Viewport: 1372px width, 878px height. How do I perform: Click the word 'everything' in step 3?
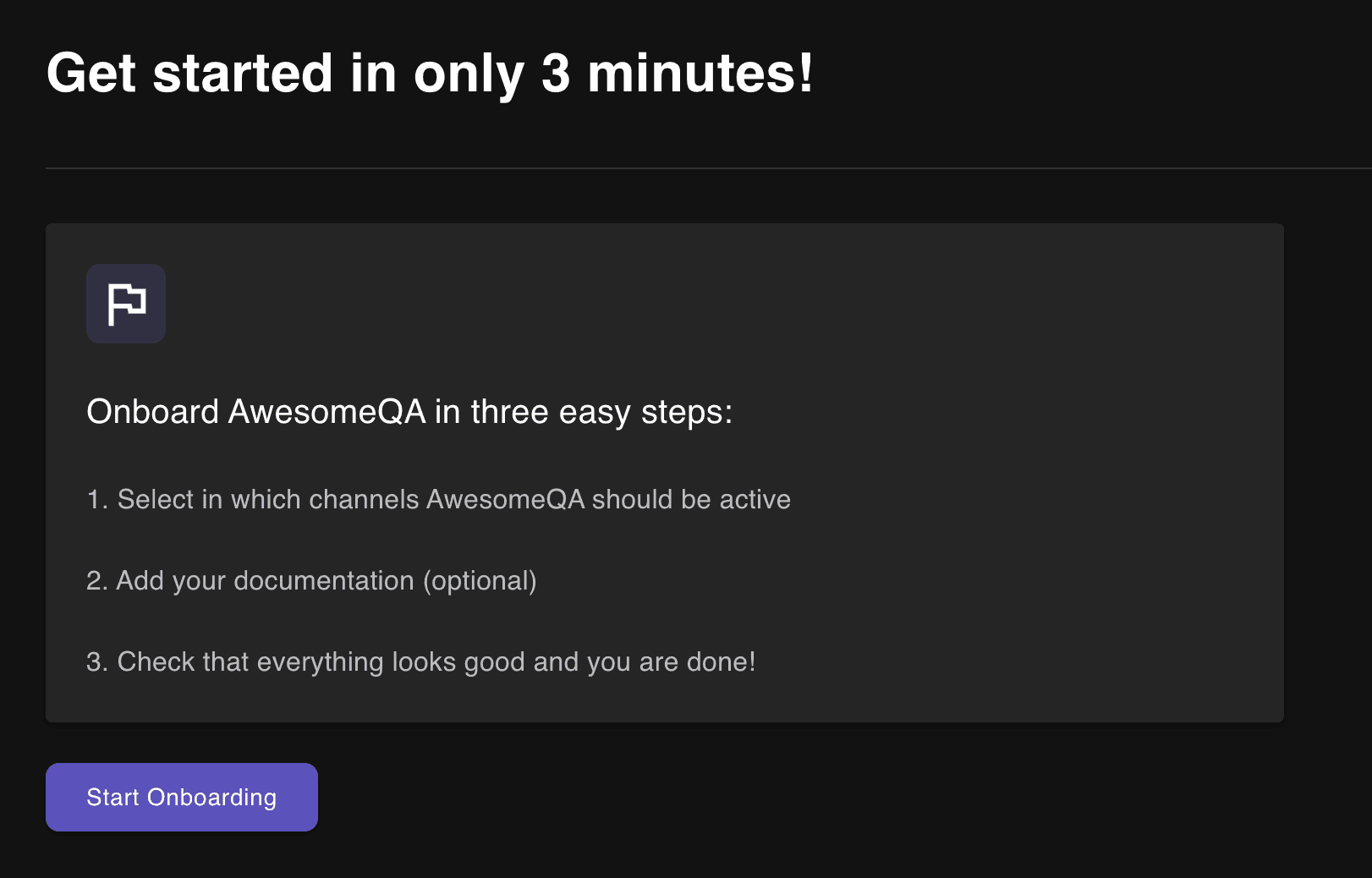320,662
